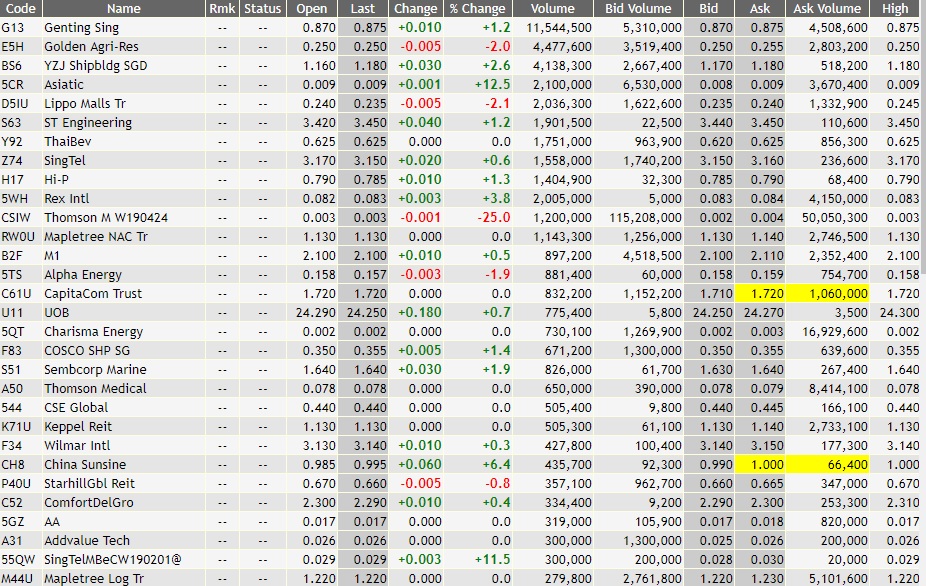The width and height of the screenshot is (926, 586).
Task: Click Genting Sing volume 11,544,500
Action: [559, 28]
